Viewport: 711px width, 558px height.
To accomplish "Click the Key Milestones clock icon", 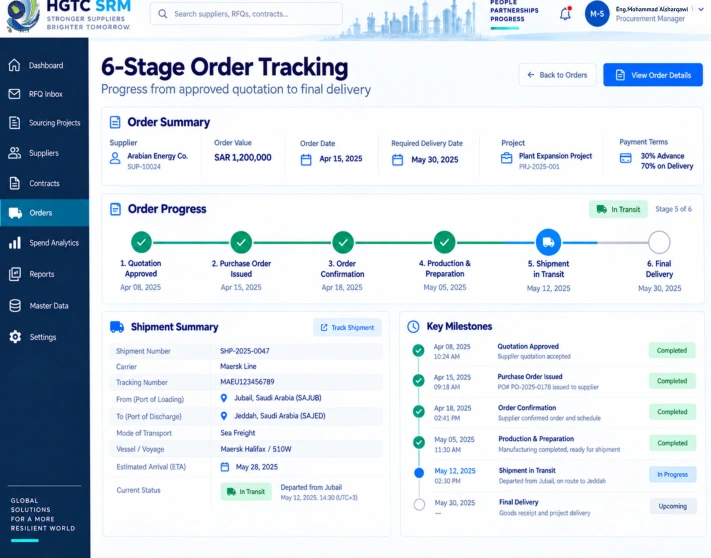I will [413, 326].
